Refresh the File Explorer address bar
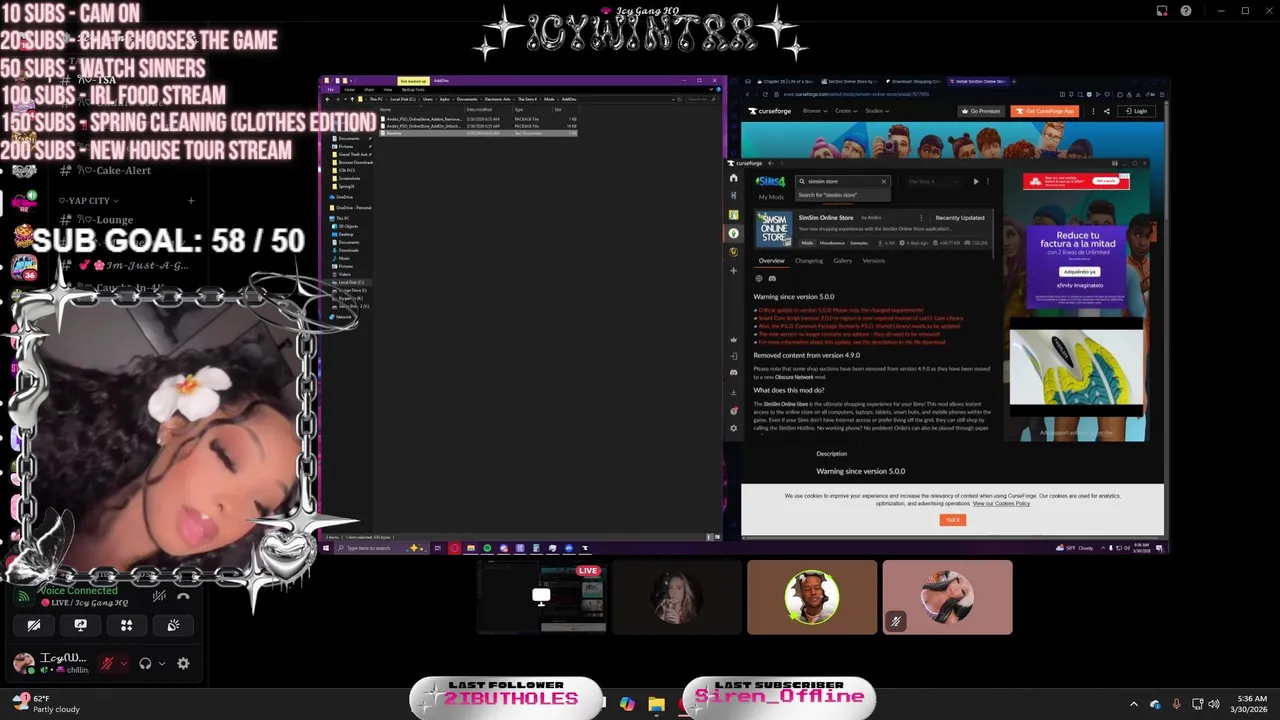The width and height of the screenshot is (1280, 720). [679, 99]
